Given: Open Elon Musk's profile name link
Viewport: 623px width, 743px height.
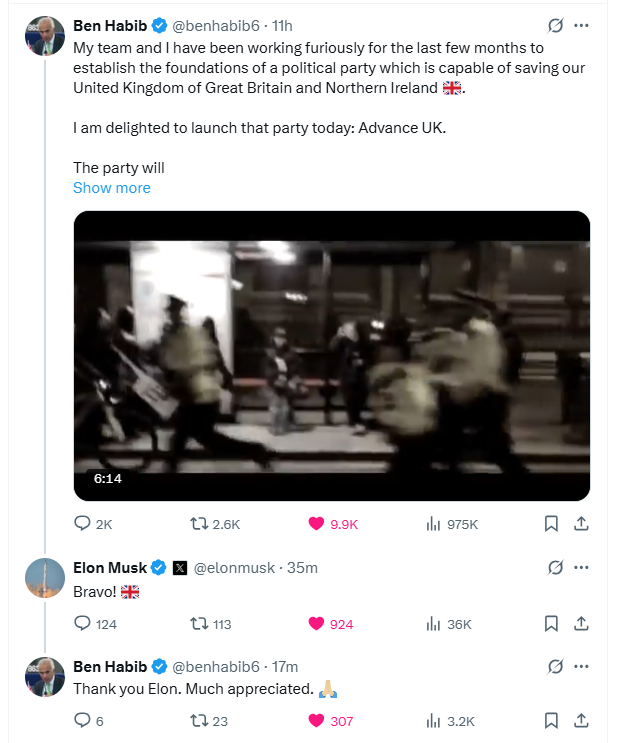Looking at the screenshot, I should (x=110, y=568).
